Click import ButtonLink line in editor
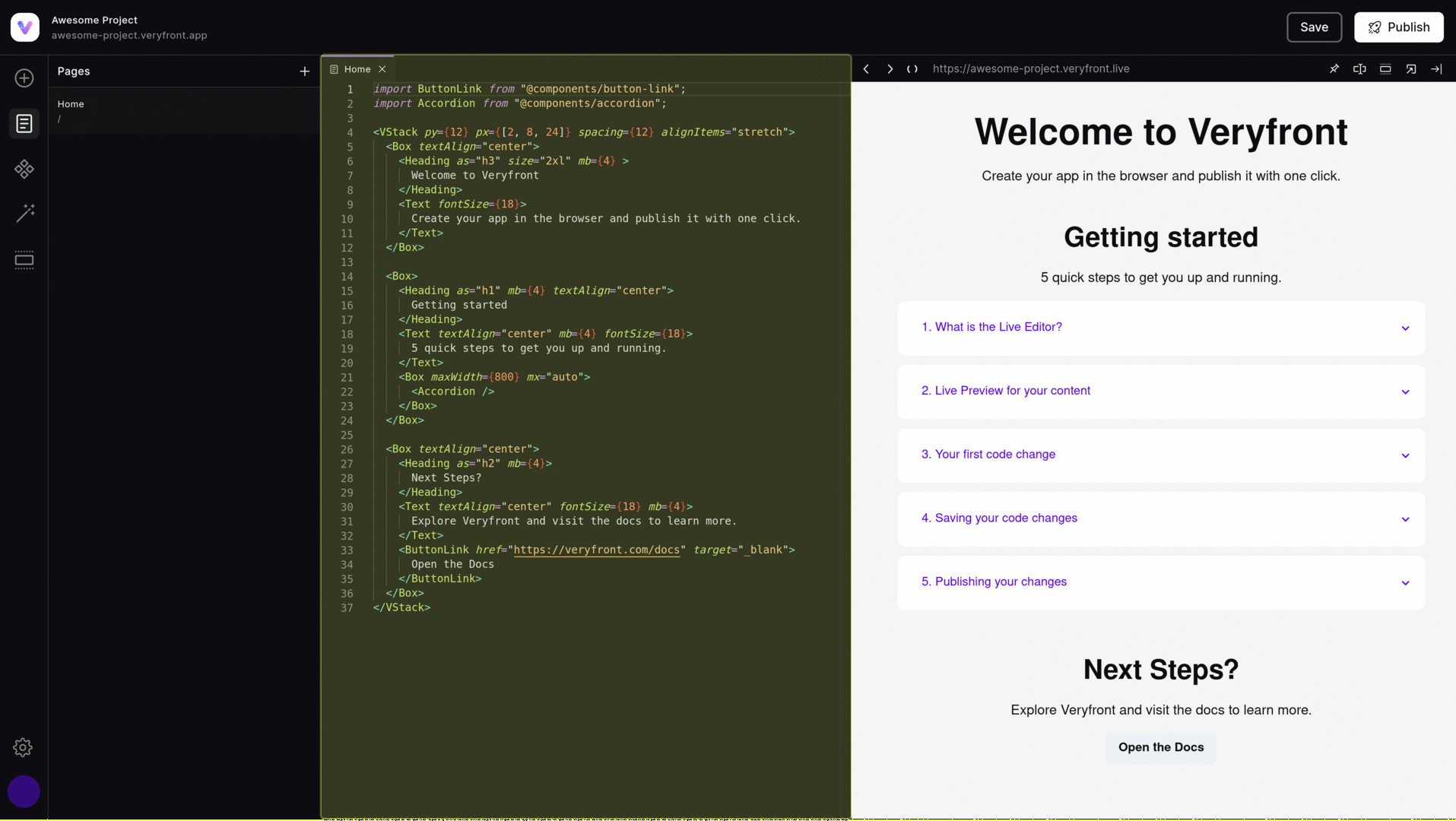The height and width of the screenshot is (821, 1456). tap(529, 89)
